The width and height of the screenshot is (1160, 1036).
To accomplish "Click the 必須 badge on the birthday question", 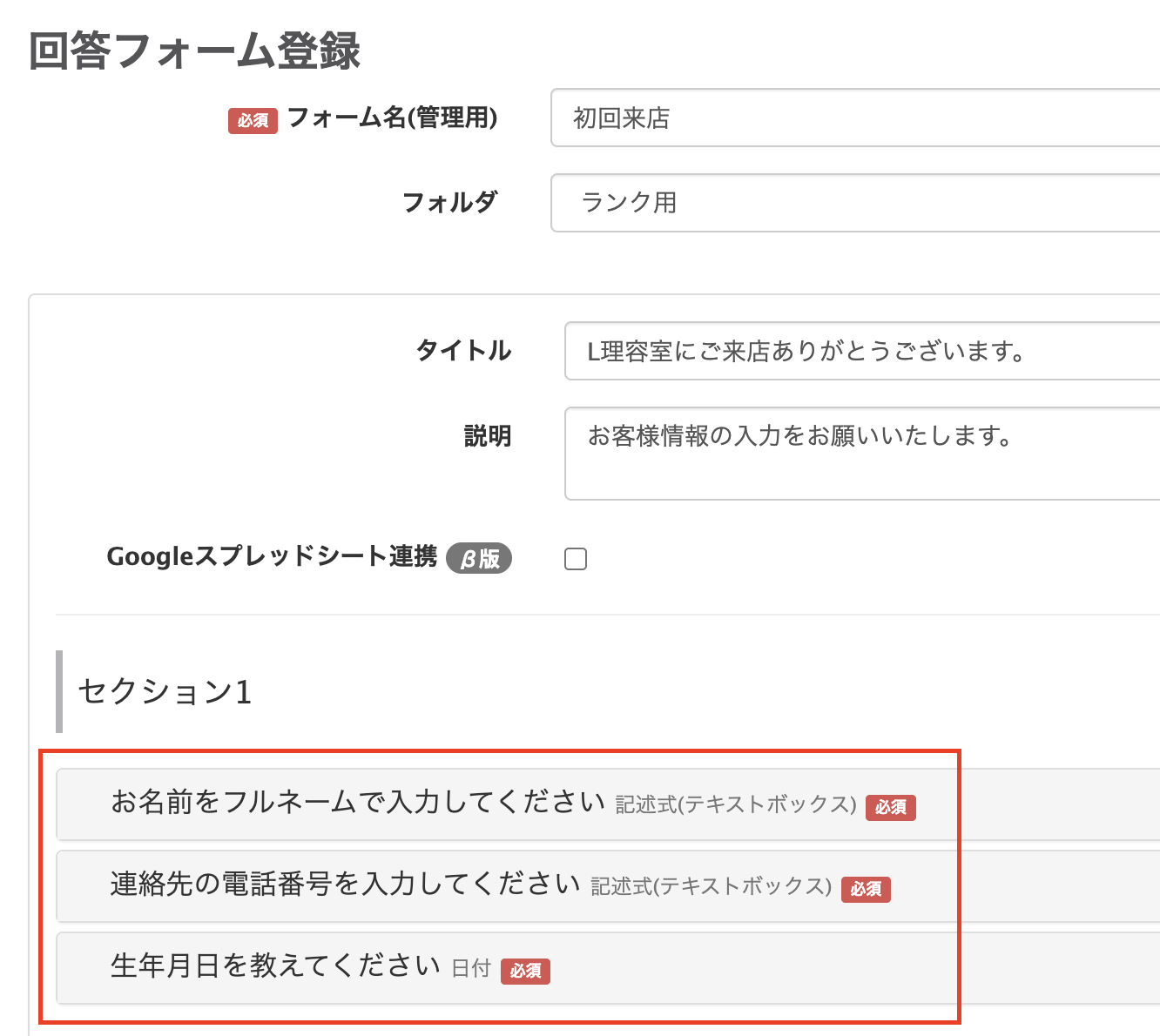I will [526, 972].
